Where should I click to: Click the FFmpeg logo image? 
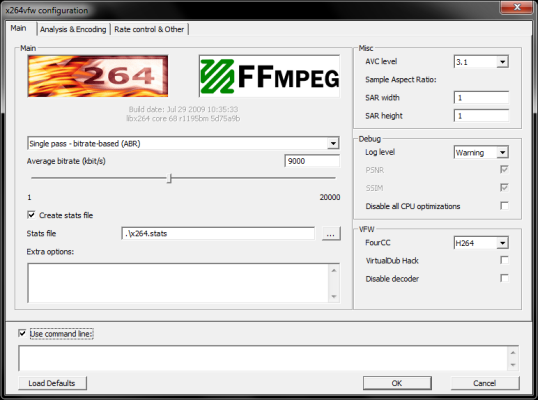270,76
